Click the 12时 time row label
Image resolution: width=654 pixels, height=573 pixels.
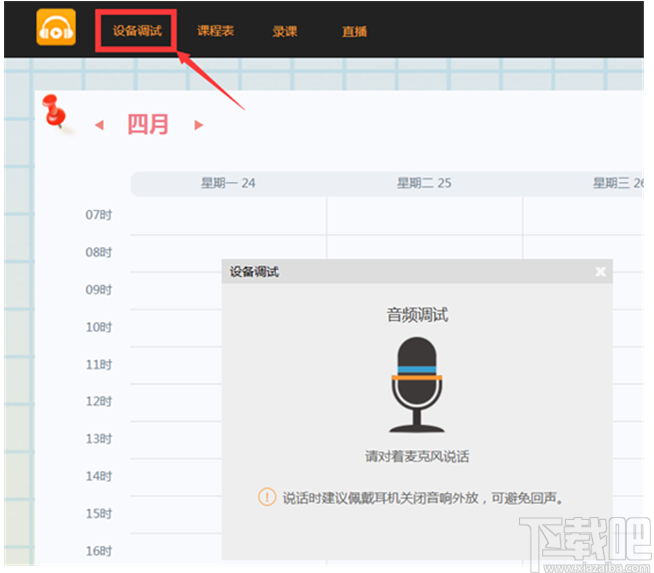(x=99, y=401)
